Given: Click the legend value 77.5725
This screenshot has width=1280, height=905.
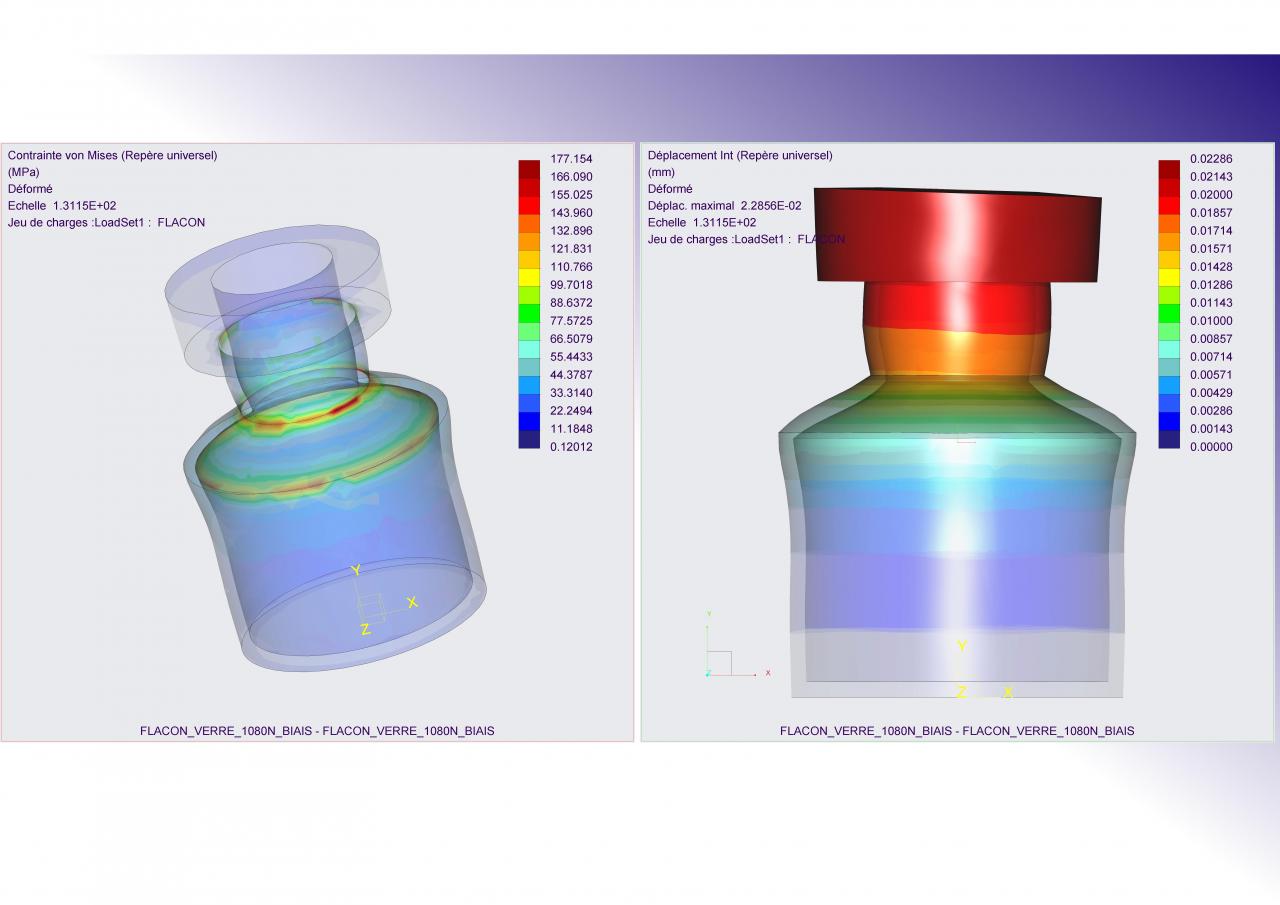Looking at the screenshot, I should (571, 321).
